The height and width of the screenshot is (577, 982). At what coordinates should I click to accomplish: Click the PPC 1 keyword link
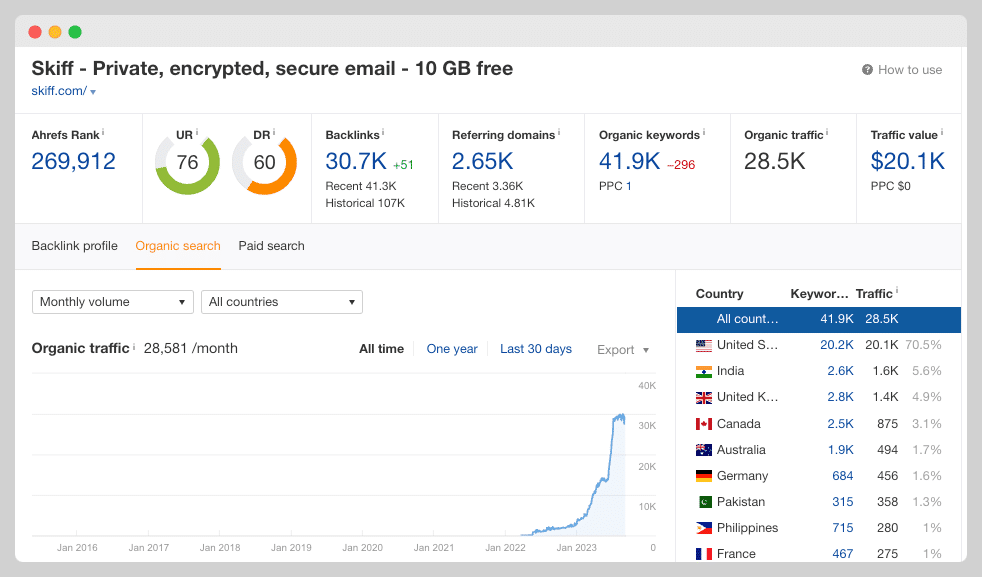tap(628, 186)
